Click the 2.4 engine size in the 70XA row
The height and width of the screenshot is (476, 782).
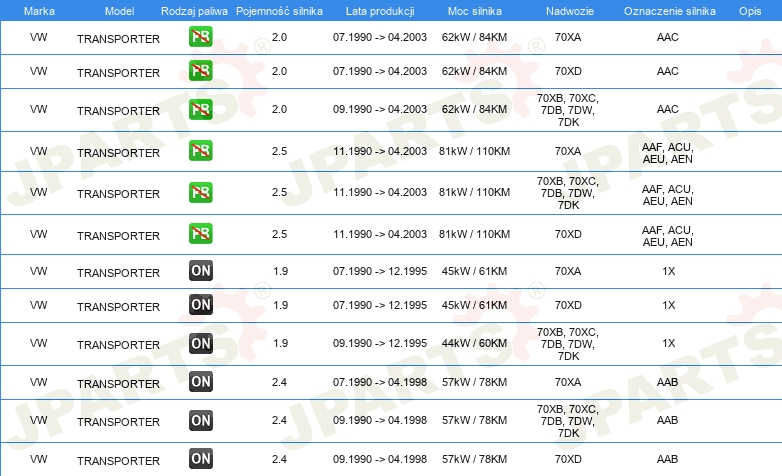[x=279, y=382]
